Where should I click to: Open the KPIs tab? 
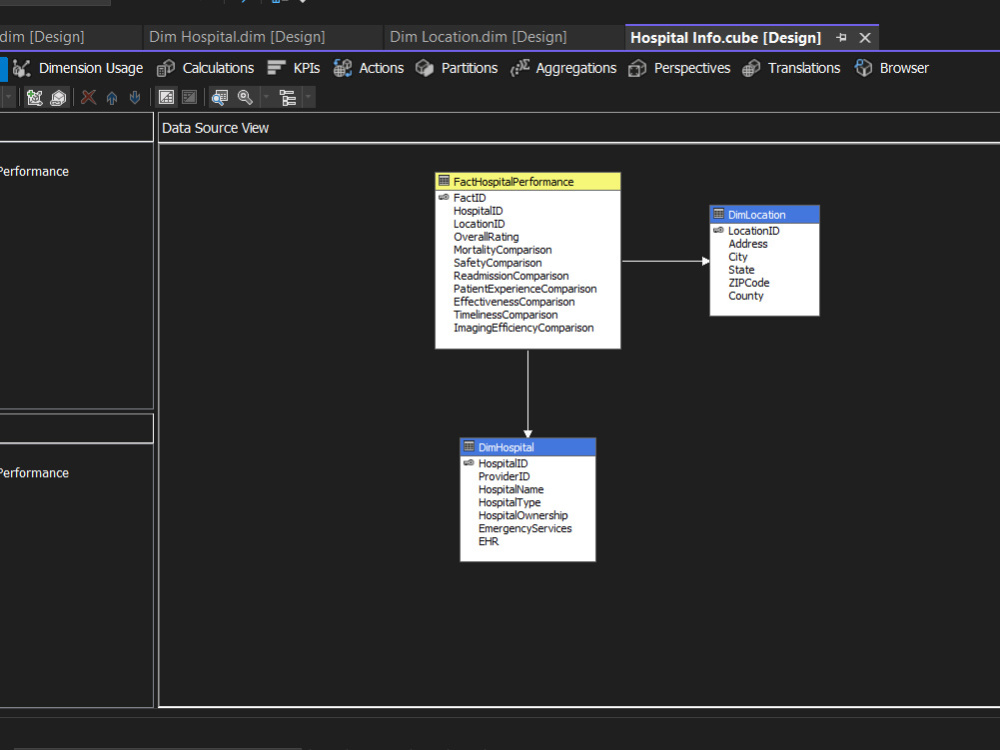(293, 68)
